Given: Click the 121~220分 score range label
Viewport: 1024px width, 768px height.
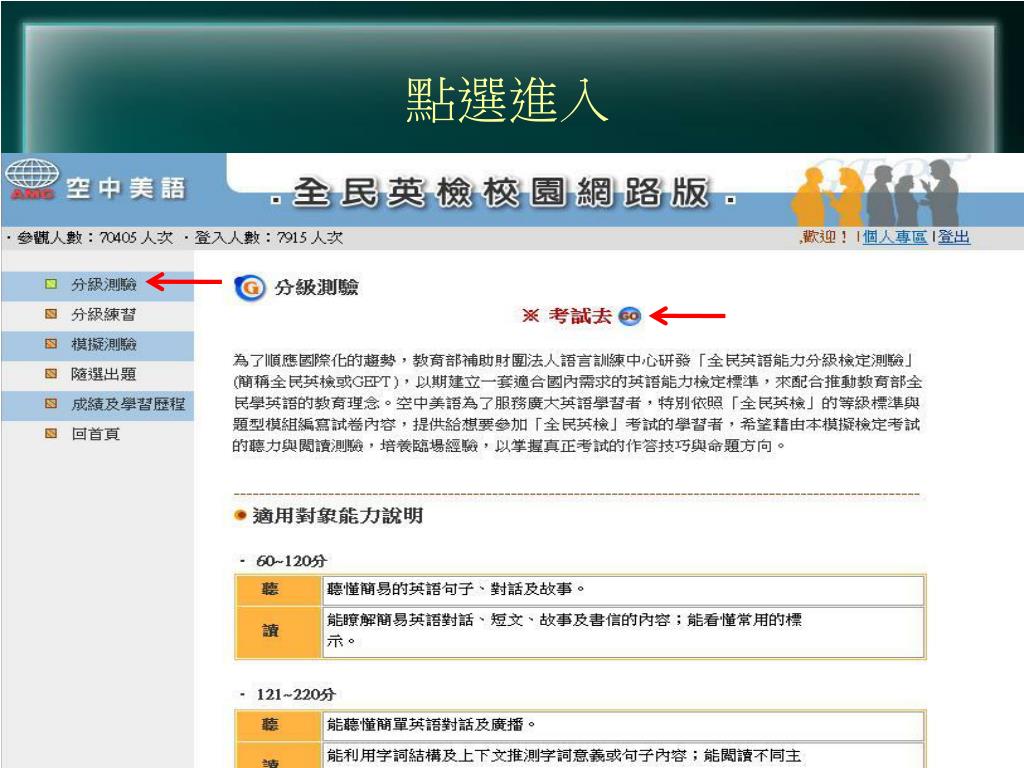Looking at the screenshot, I should tap(296, 694).
